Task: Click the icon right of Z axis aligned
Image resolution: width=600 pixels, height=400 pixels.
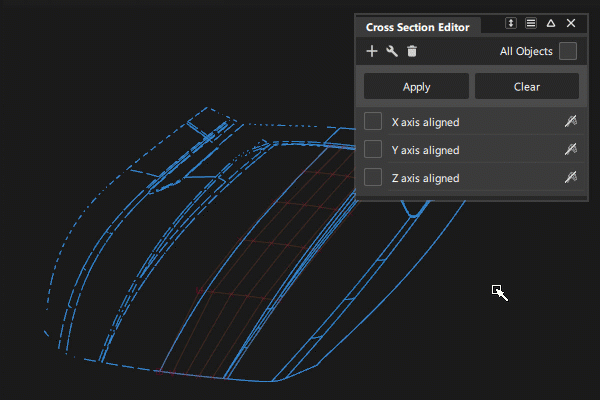Action: point(571,177)
